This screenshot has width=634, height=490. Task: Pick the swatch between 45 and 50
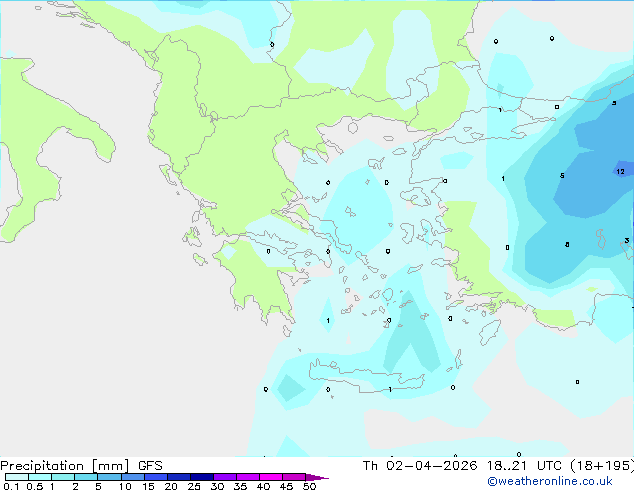click(x=294, y=477)
